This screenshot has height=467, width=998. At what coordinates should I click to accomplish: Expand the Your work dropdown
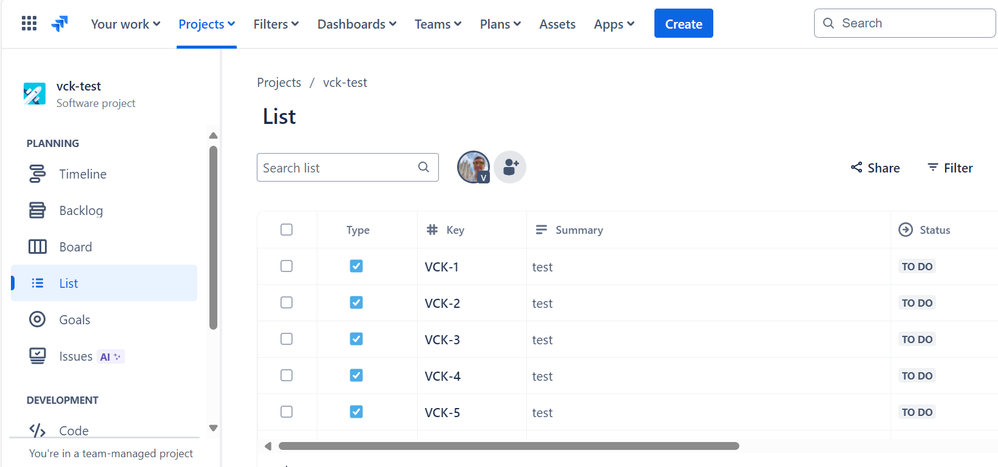click(x=125, y=24)
